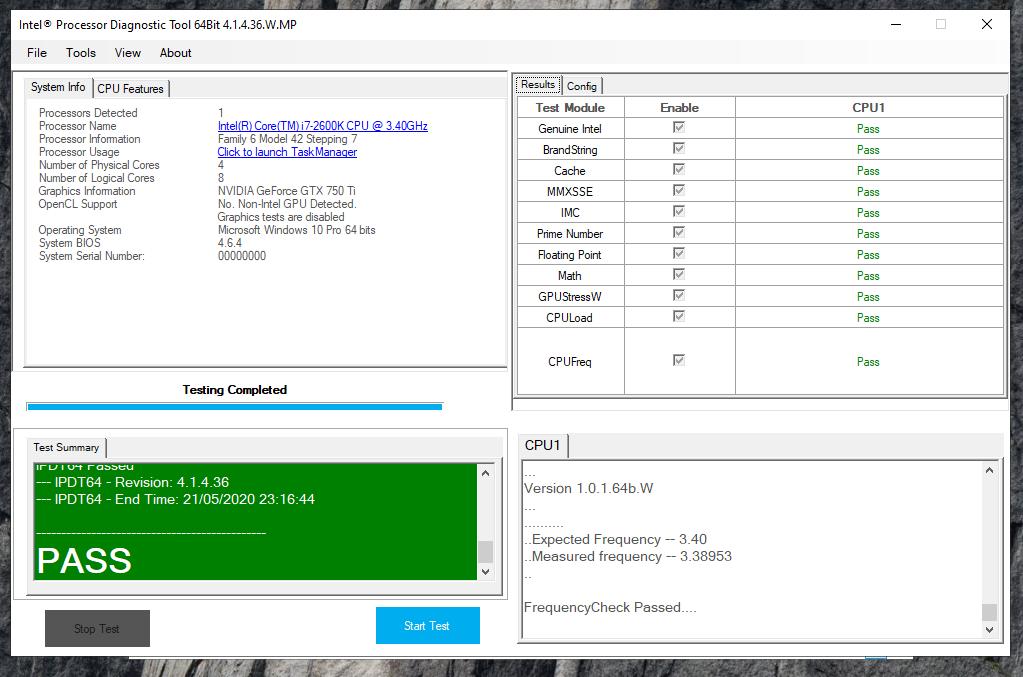Click the 'IPDT64 - Revision: 4.1.4.36' line
Image resolution: width=1023 pixels, height=677 pixels.
click(x=133, y=483)
